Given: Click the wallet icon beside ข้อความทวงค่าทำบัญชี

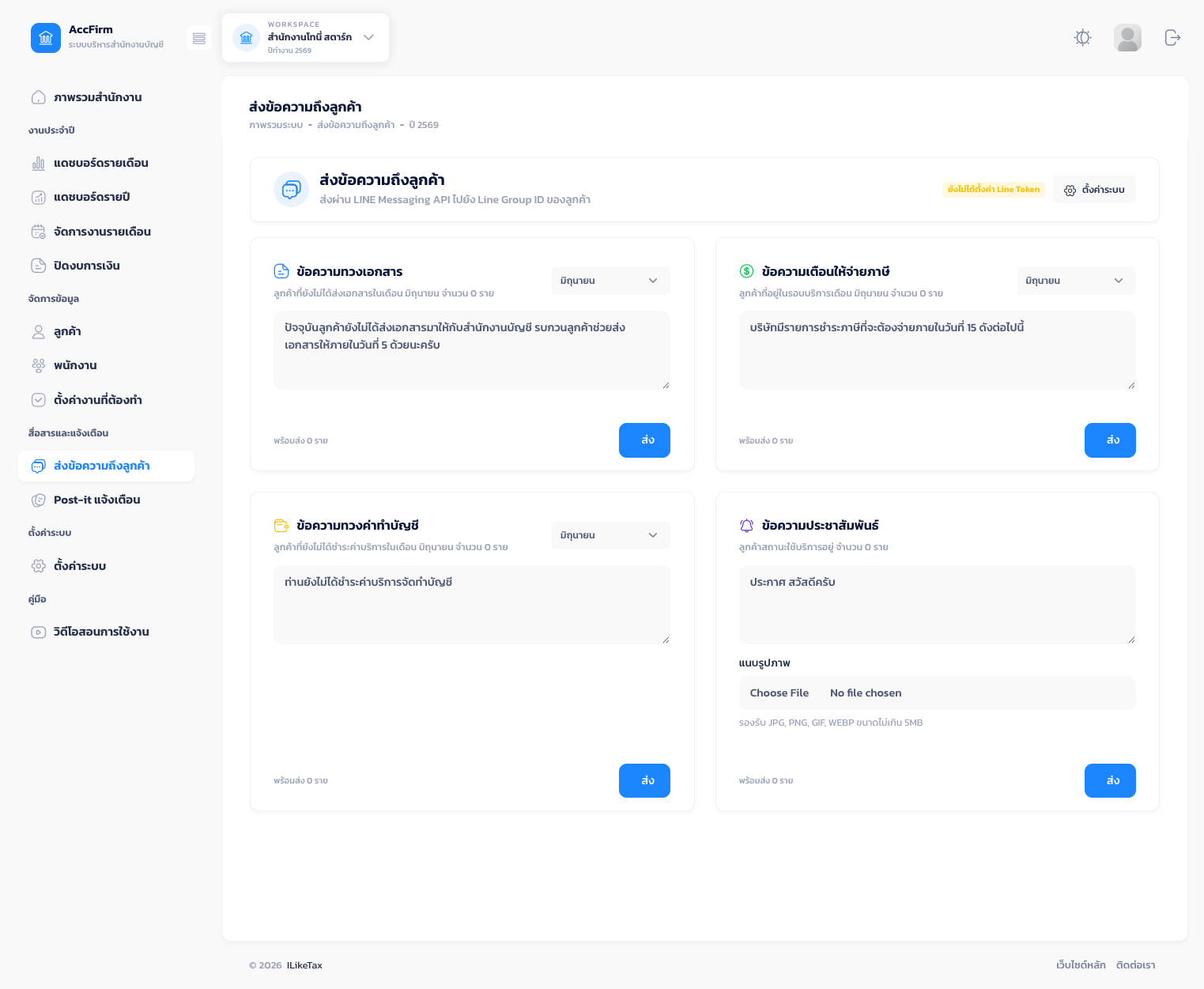Looking at the screenshot, I should point(281,525).
